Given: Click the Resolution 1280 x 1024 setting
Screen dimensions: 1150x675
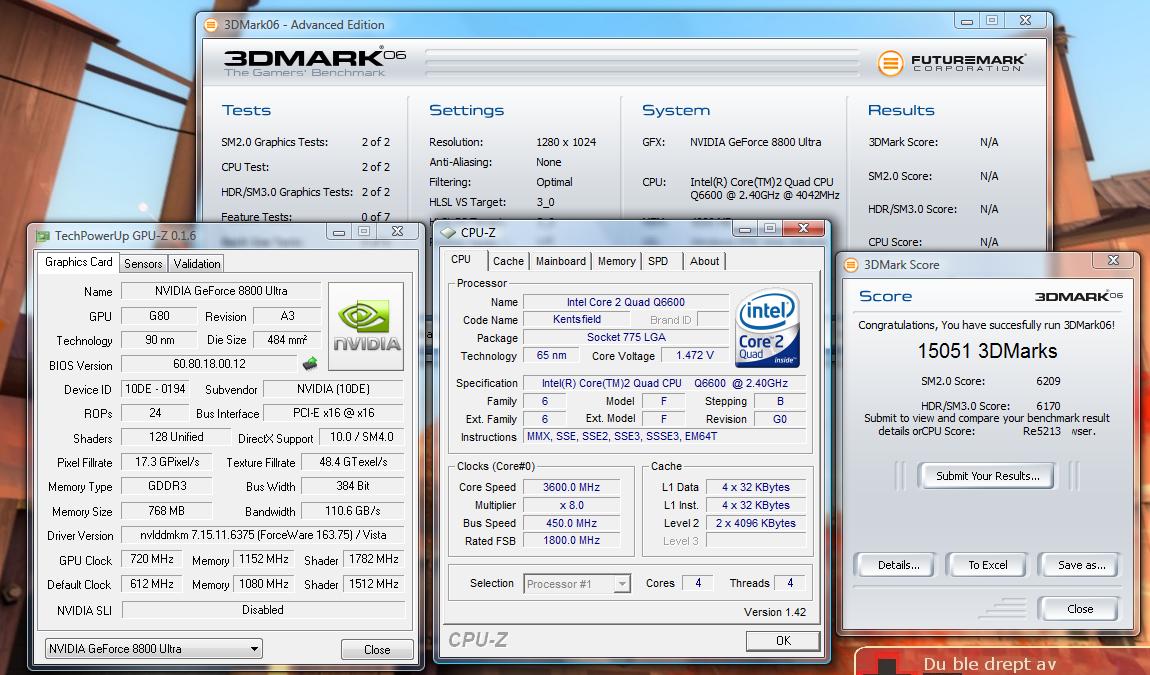Looking at the screenshot, I should 566,142.
